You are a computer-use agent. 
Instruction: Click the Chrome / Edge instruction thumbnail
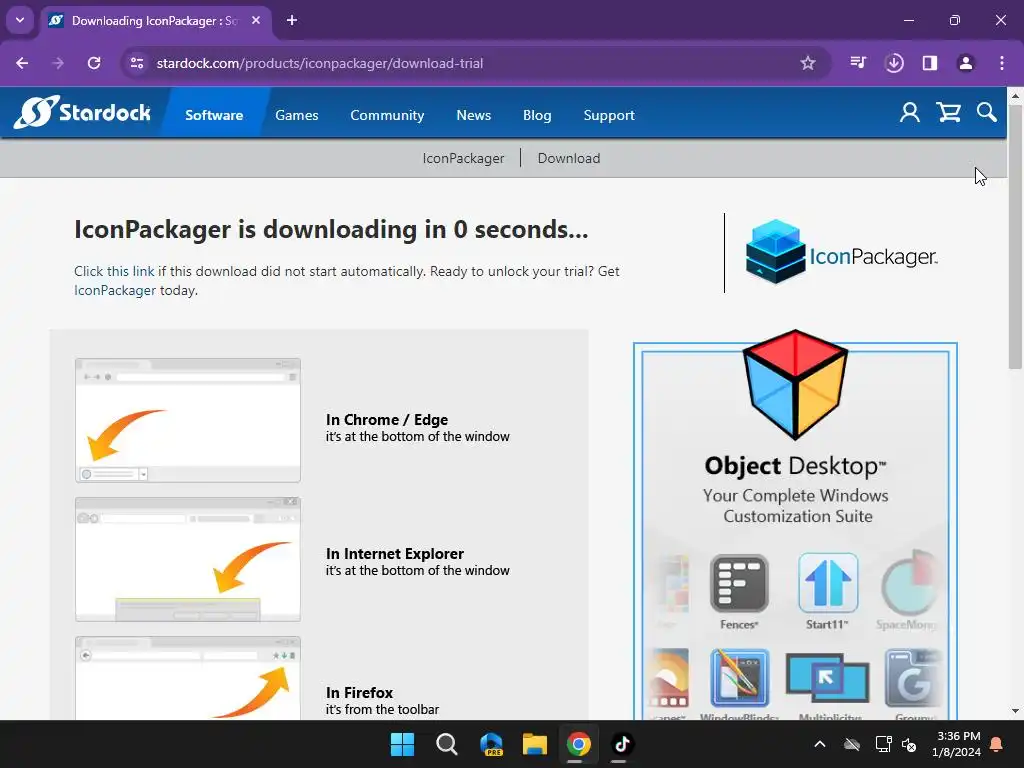click(x=188, y=421)
